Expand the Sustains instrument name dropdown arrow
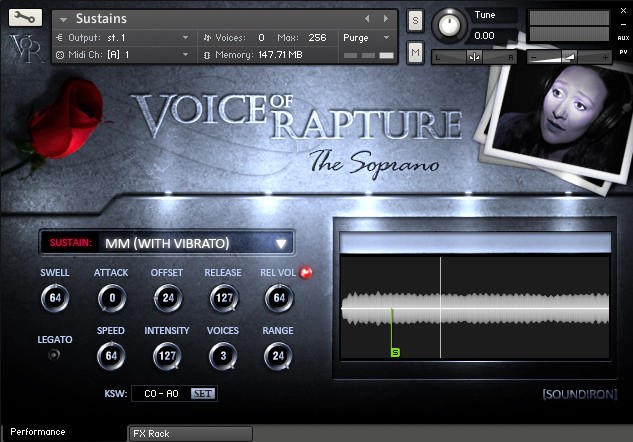The height and width of the screenshot is (442, 633). click(63, 19)
